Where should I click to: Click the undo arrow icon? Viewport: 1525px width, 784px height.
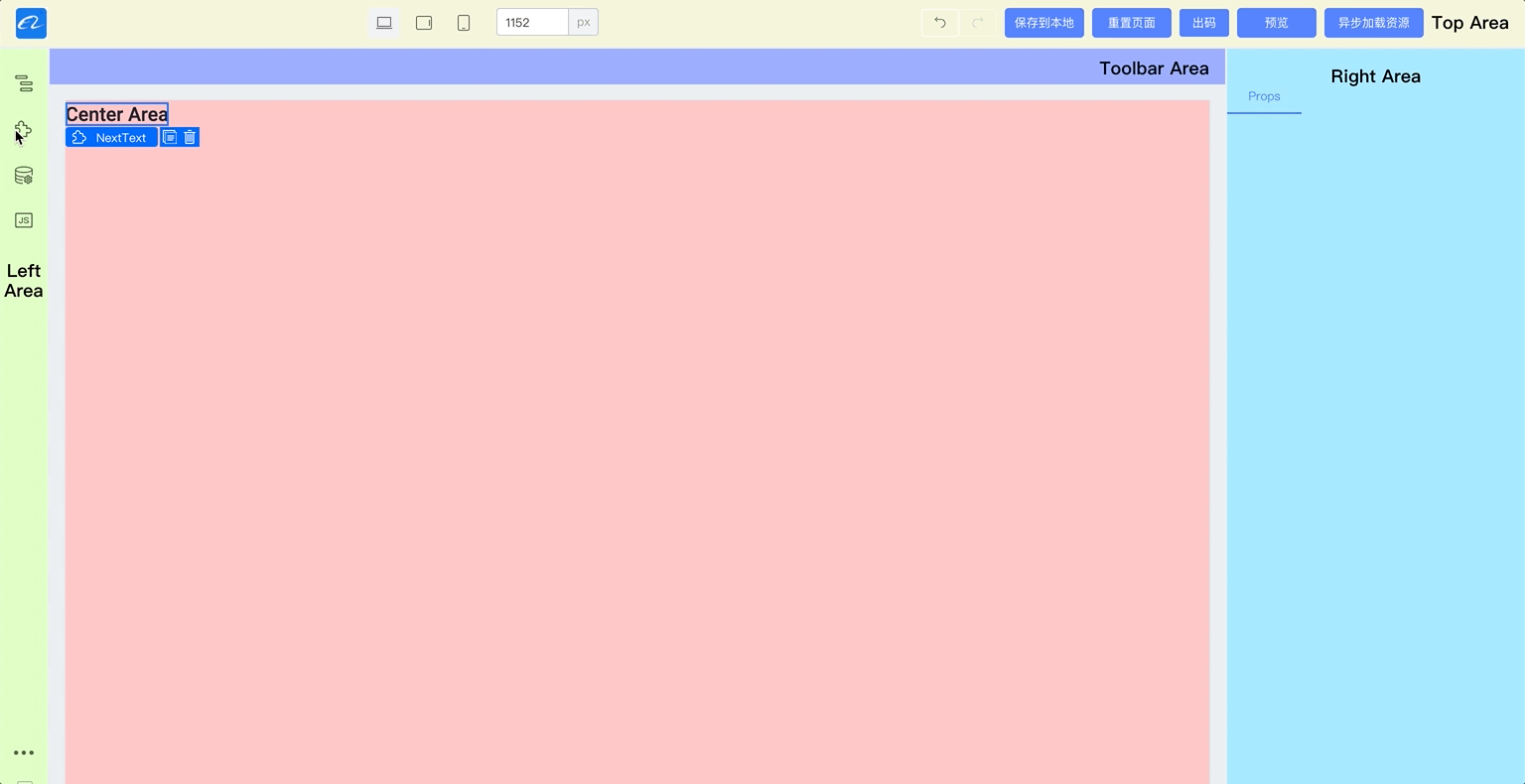click(x=938, y=22)
